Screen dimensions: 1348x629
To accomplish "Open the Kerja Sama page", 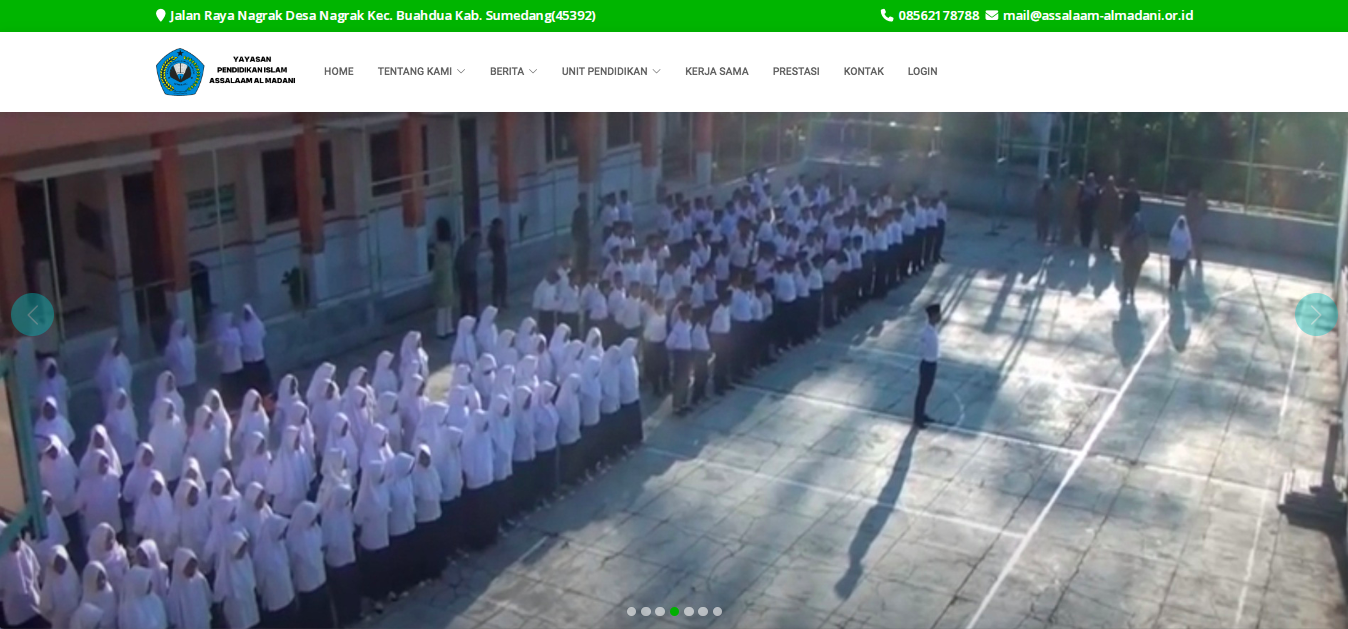I will (x=716, y=72).
